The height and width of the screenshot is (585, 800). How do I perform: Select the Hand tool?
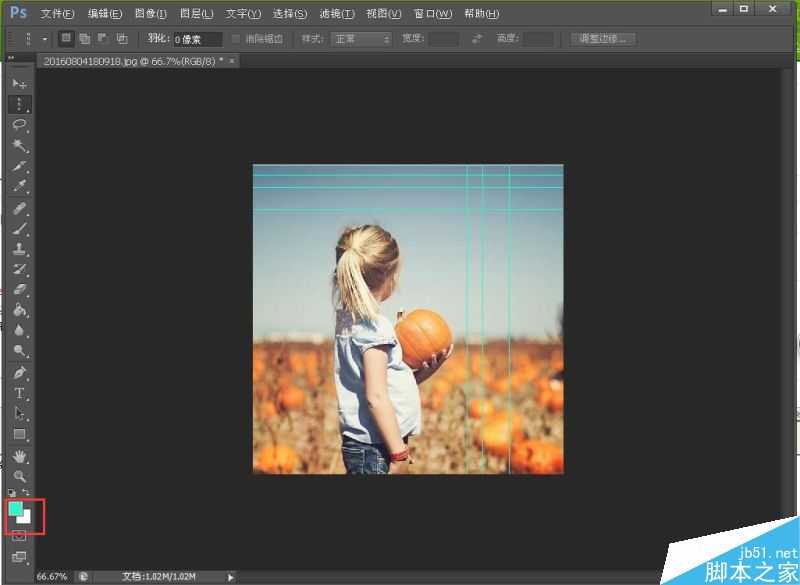click(19, 456)
